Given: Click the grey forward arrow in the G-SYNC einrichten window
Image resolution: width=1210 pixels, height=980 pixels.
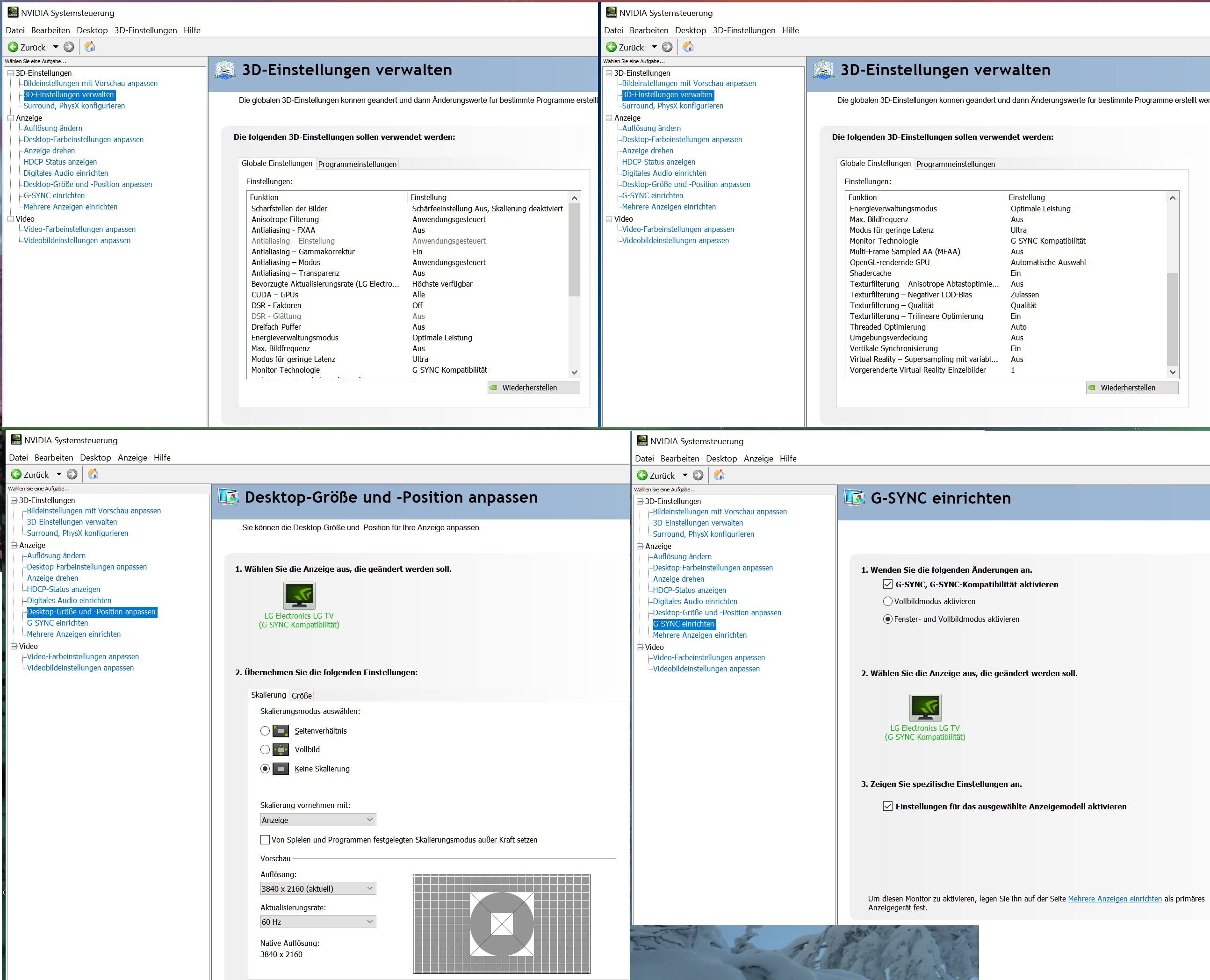Looking at the screenshot, I should (x=698, y=476).
